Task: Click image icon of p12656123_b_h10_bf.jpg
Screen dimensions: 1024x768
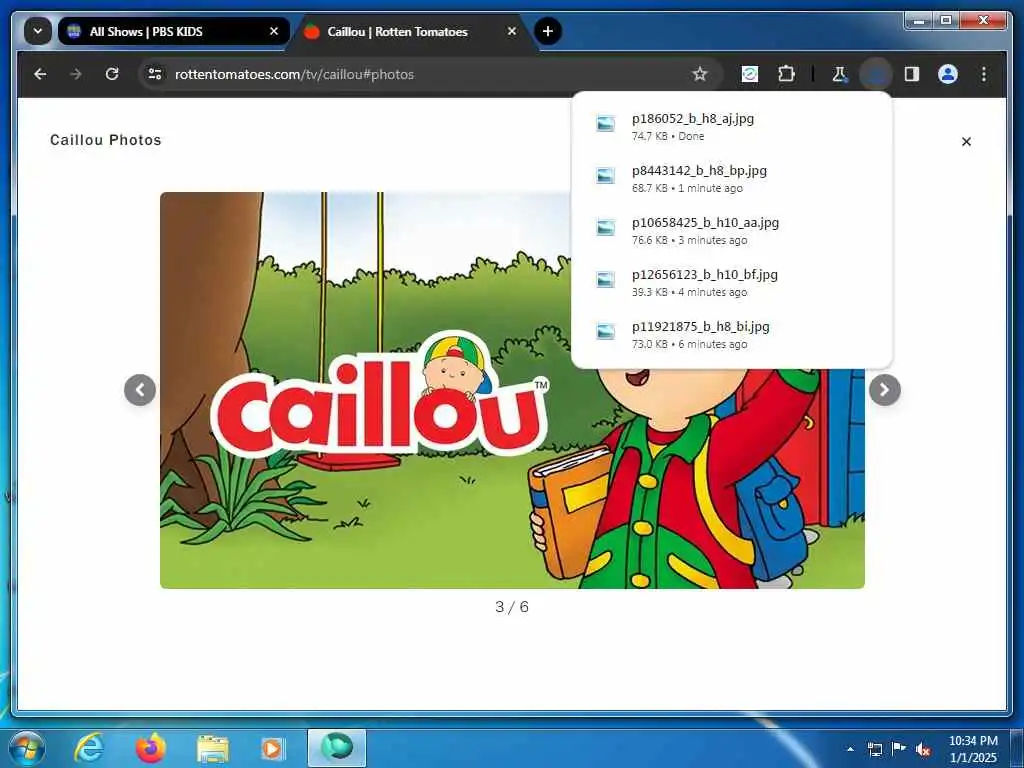Action: (x=605, y=280)
